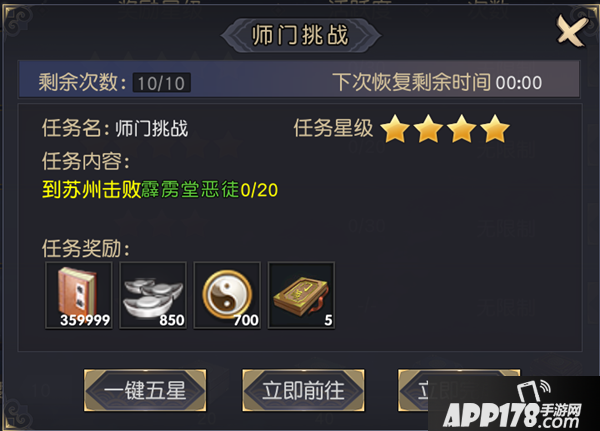Screen dimensions: 600x431
Task: Select the 10/10 remaining attempts counter
Action: (x=161, y=83)
